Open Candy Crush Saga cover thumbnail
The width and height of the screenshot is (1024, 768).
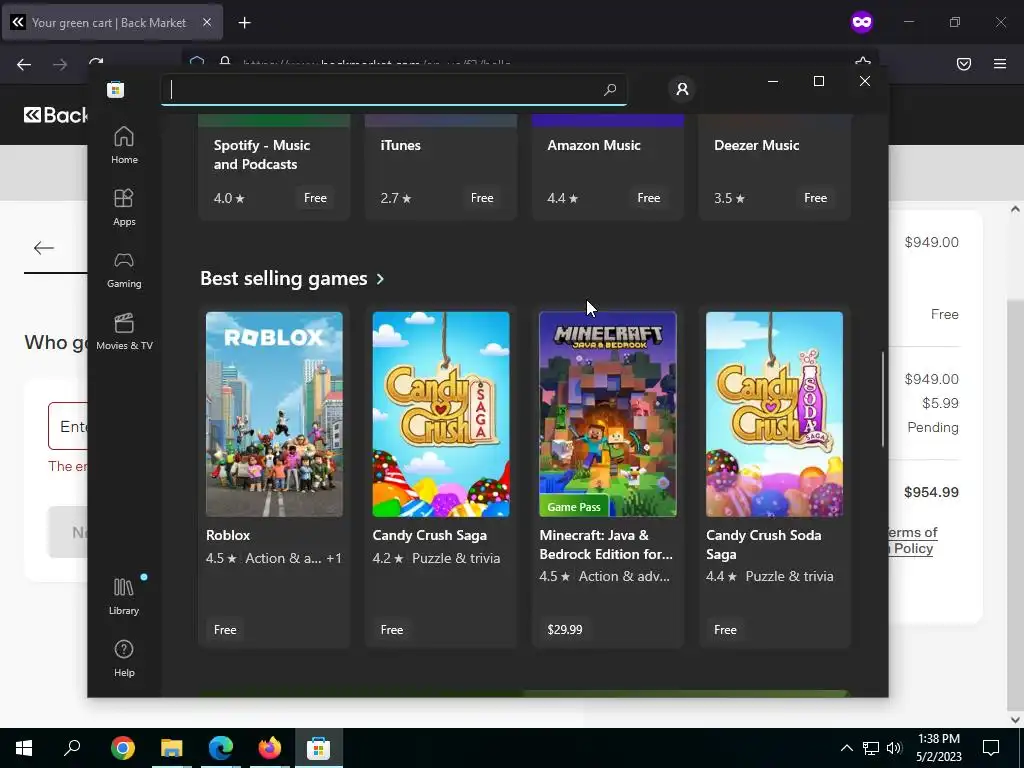441,414
